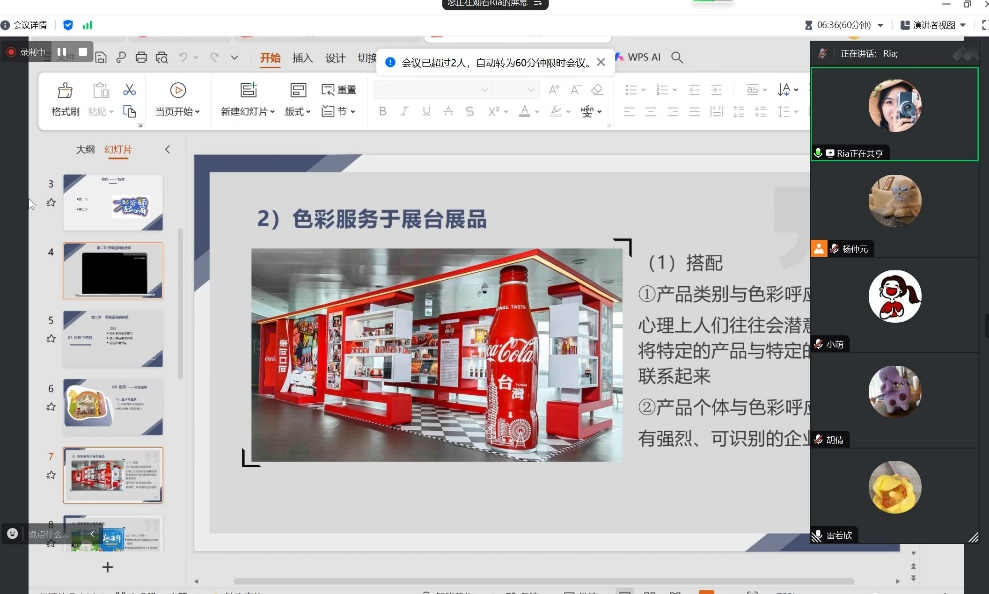Click the increase indent icon
Viewport: 989px width, 594px height.
pyautogui.click(x=717, y=90)
